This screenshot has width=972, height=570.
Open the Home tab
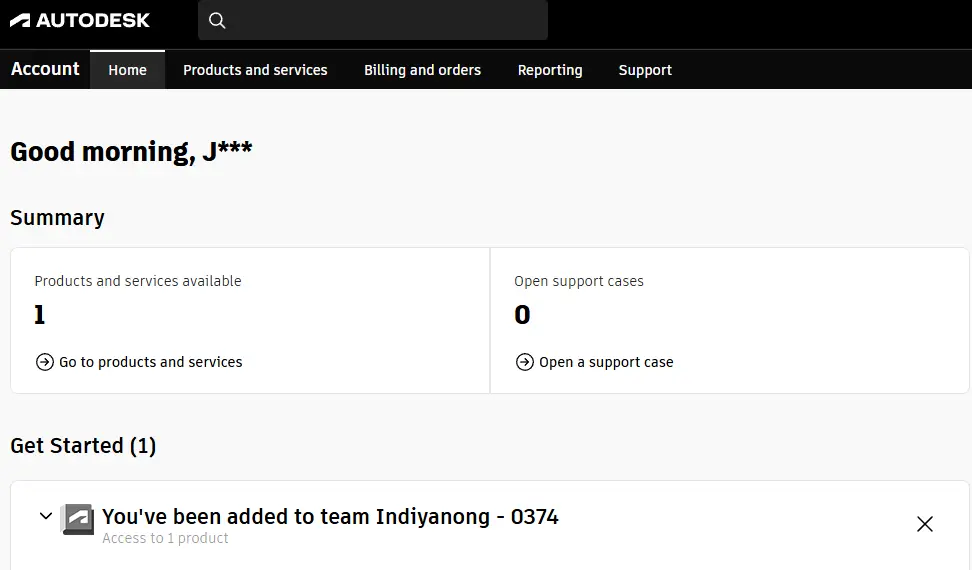point(128,70)
